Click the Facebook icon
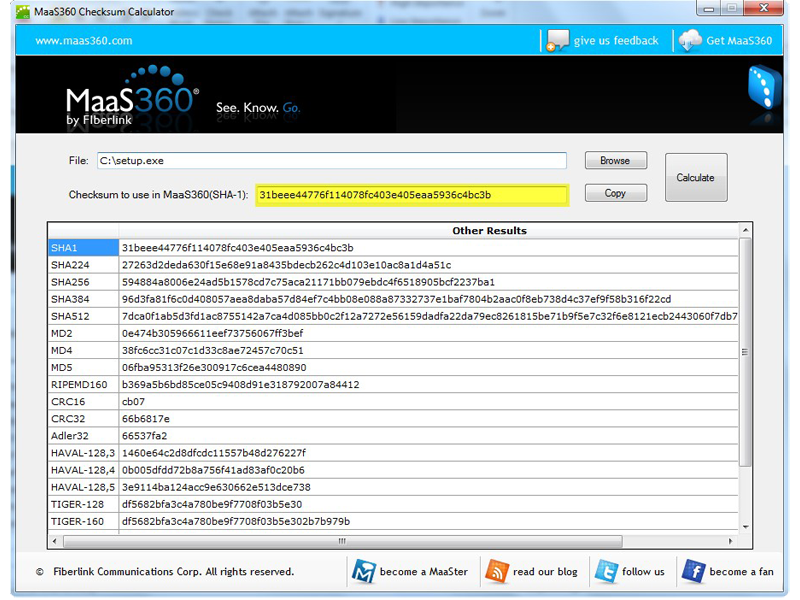The image size is (800, 600). [x=693, y=571]
